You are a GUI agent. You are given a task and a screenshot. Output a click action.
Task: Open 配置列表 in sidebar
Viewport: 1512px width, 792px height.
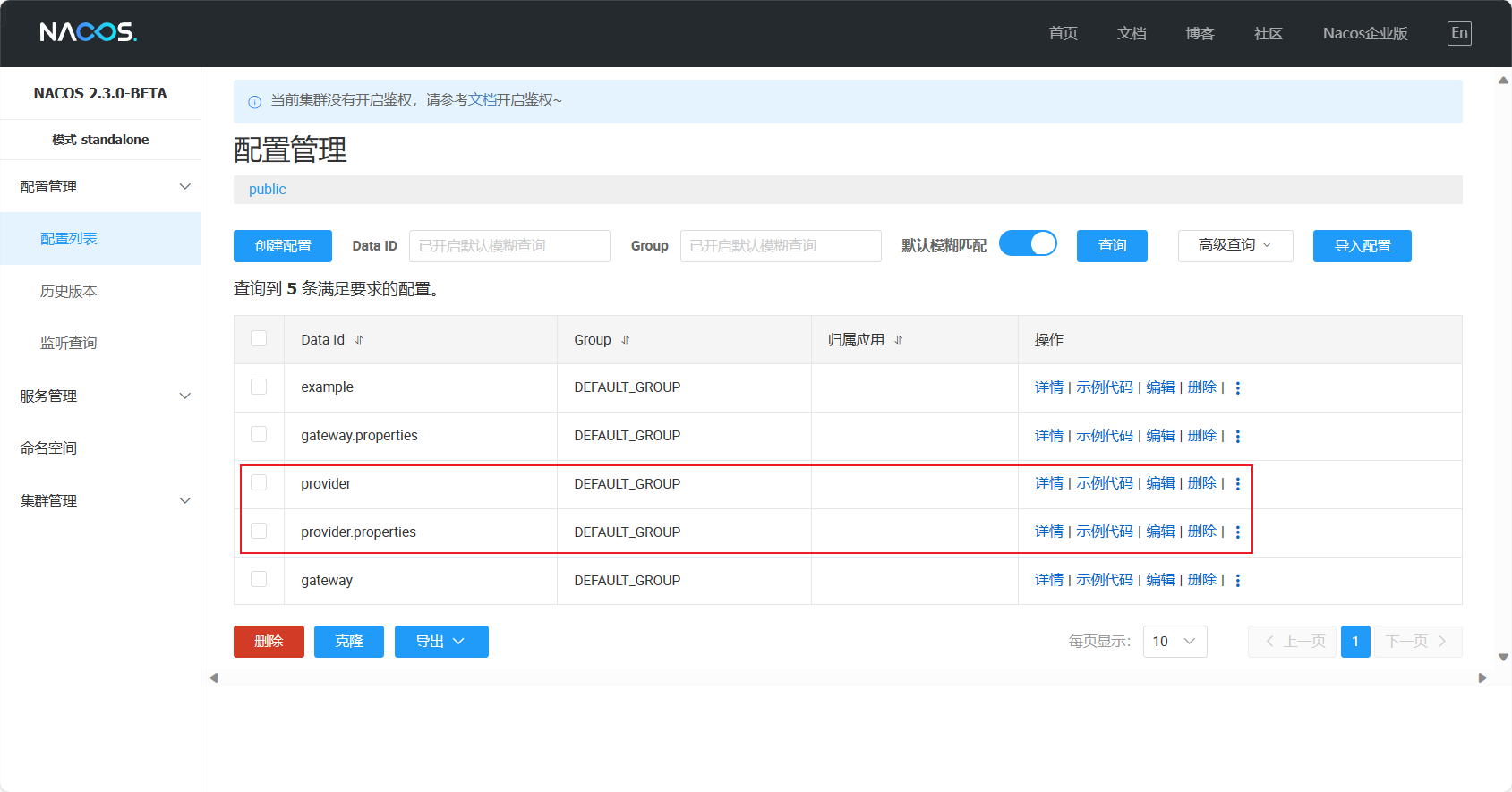point(100,239)
